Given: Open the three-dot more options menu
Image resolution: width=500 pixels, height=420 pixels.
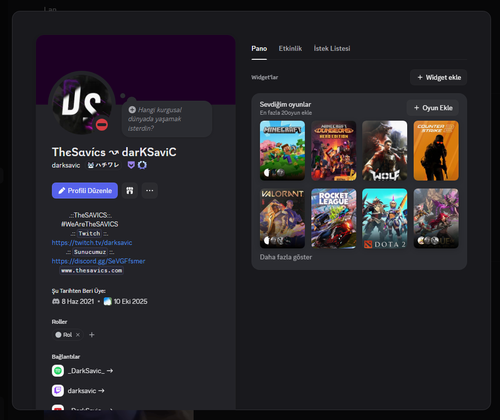Looking at the screenshot, I should pyautogui.click(x=150, y=191).
